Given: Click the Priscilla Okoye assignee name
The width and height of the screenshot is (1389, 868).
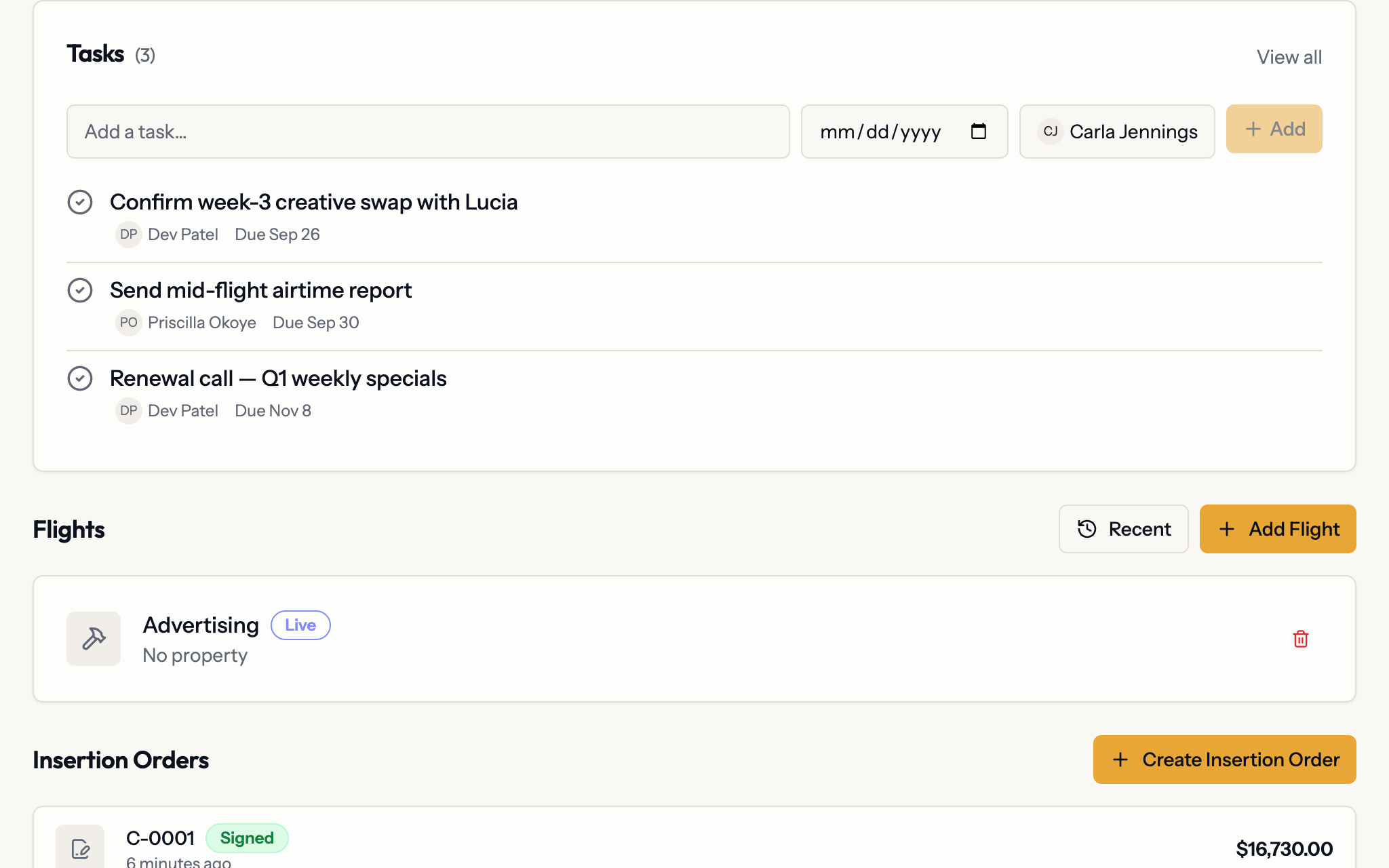Looking at the screenshot, I should [202, 323].
